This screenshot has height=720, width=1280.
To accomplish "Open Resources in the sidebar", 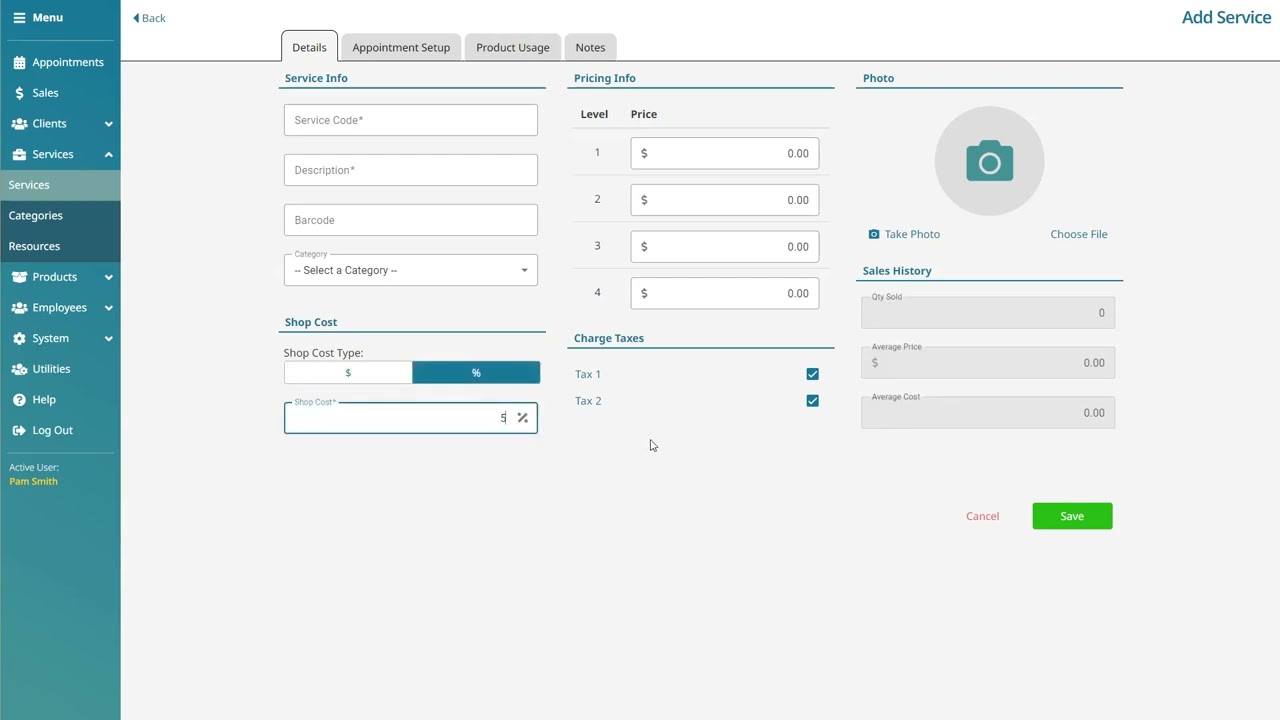I will pos(60,246).
